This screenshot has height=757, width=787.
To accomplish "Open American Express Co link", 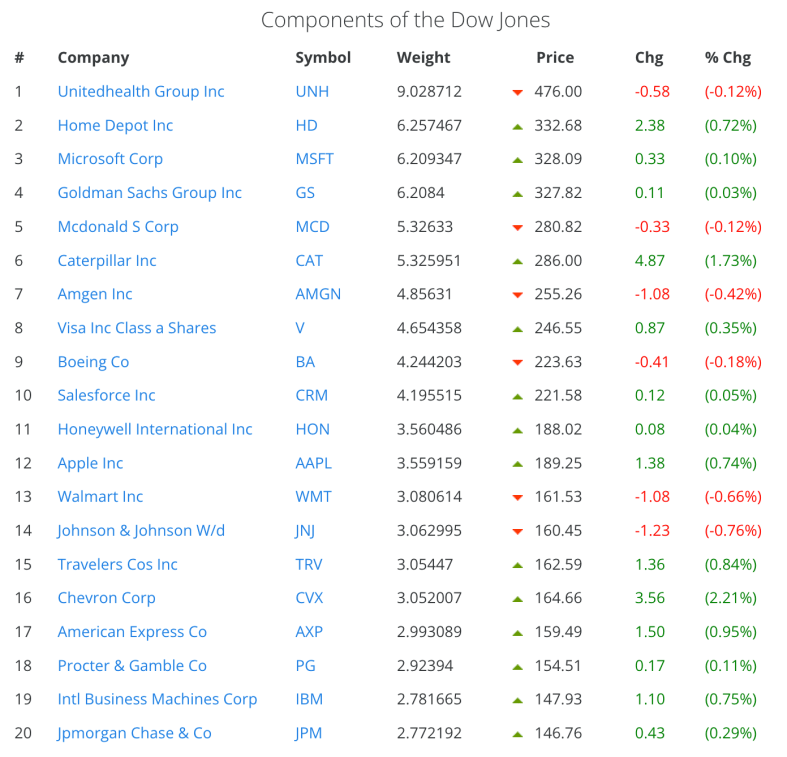I will (x=132, y=632).
